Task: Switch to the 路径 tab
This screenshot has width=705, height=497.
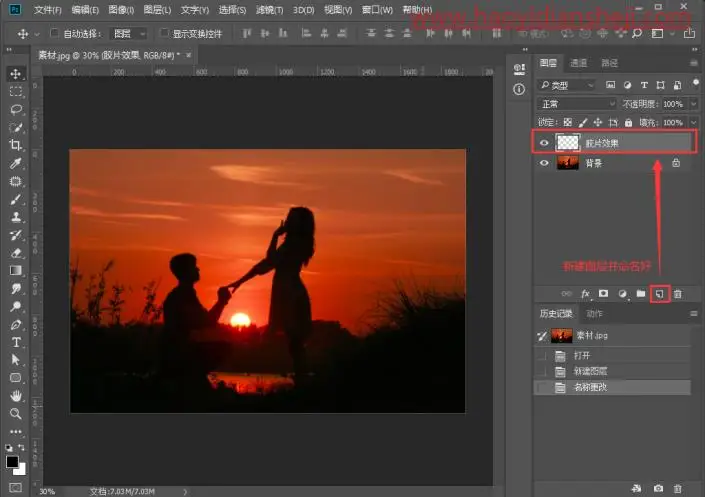Action: click(609, 63)
